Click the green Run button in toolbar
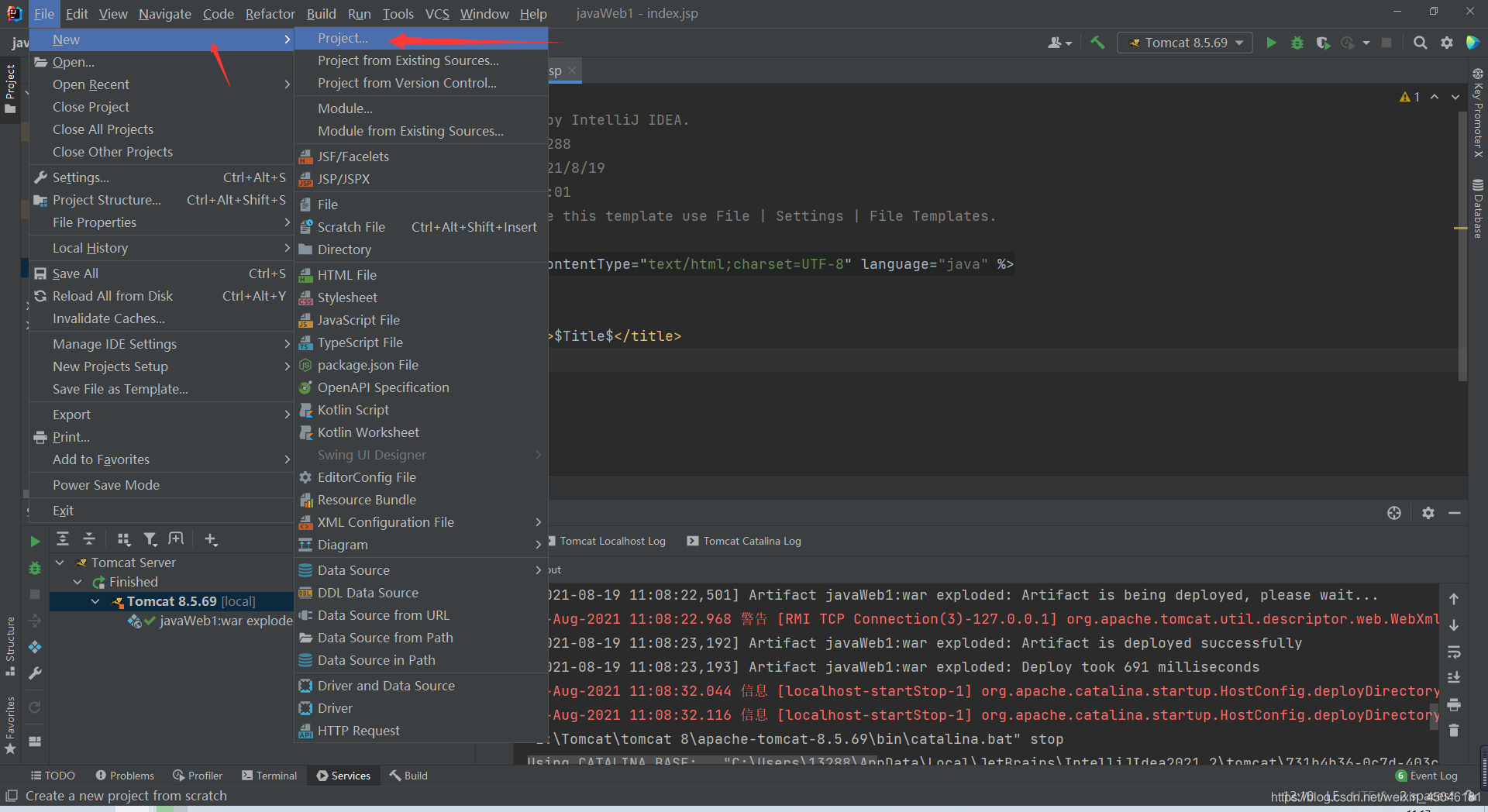The image size is (1488, 812). tap(1271, 43)
